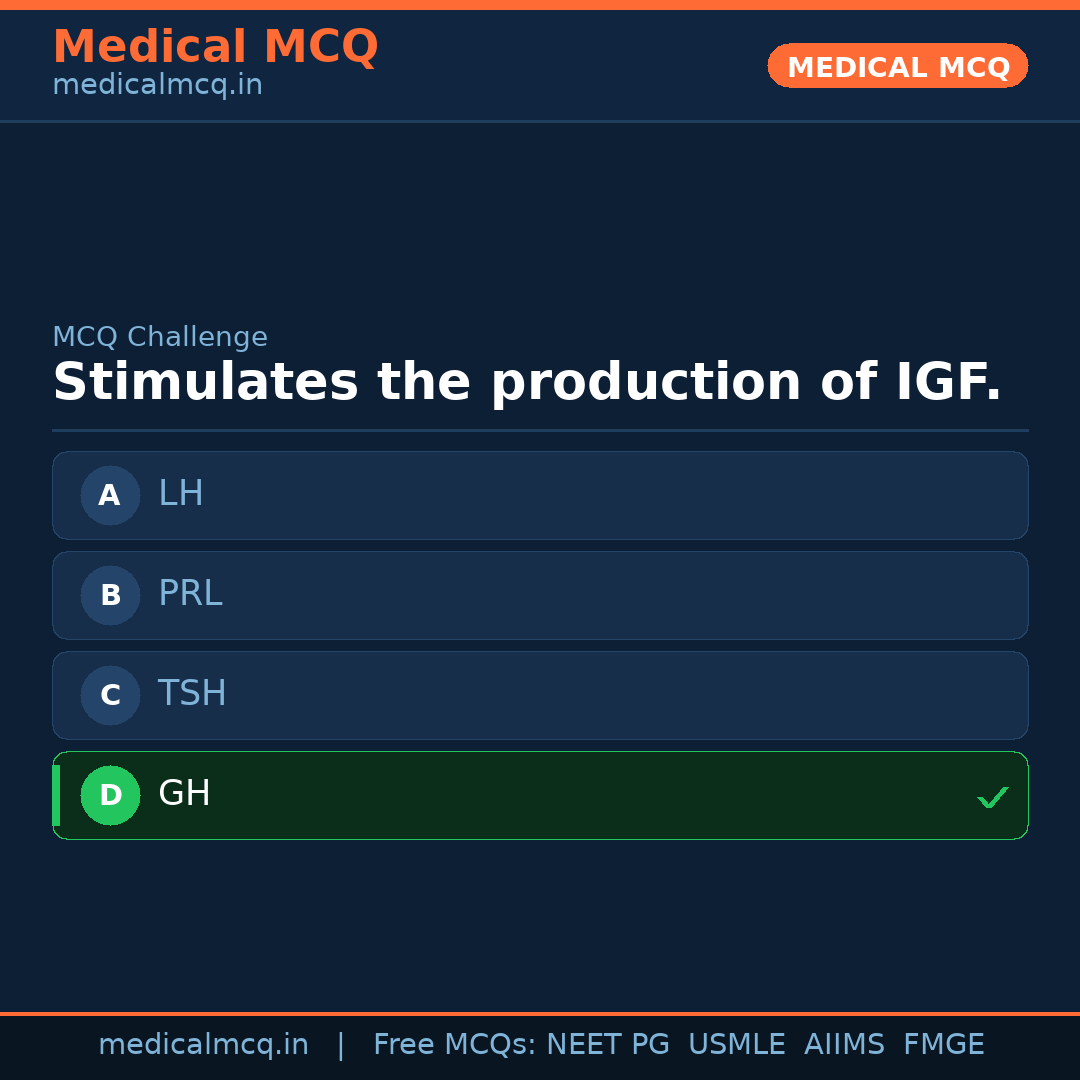Viewport: 1080px width, 1080px height.
Task: Click the green checkmark on GH row
Action: tap(992, 797)
